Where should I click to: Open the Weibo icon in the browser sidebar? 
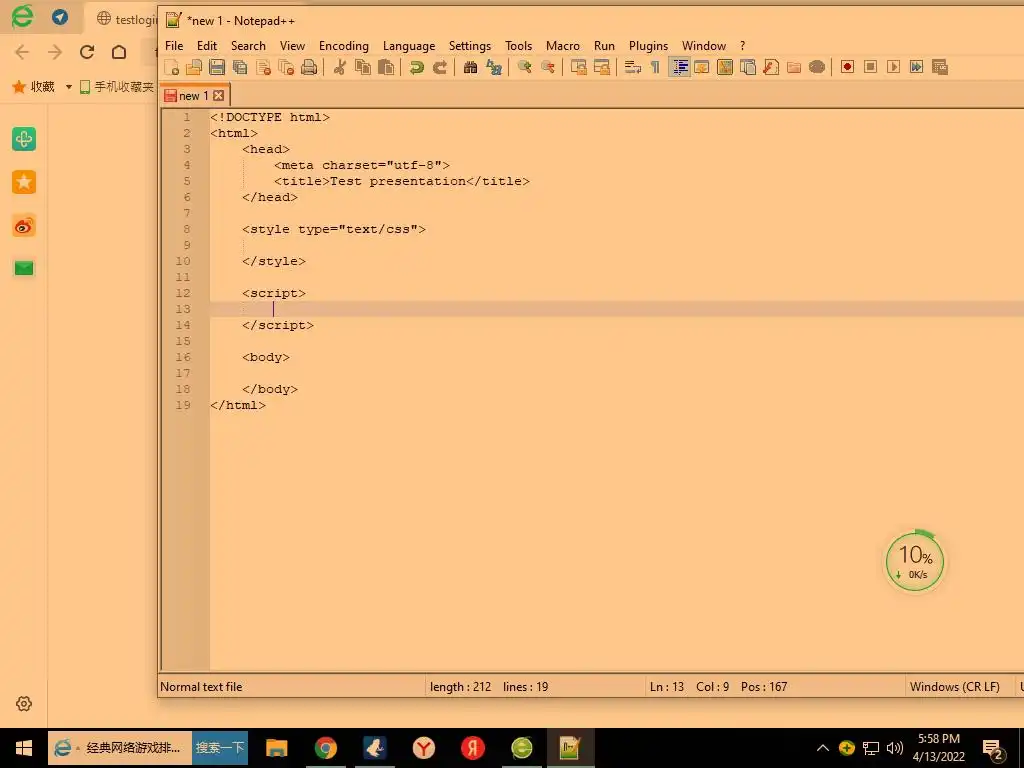pos(24,226)
